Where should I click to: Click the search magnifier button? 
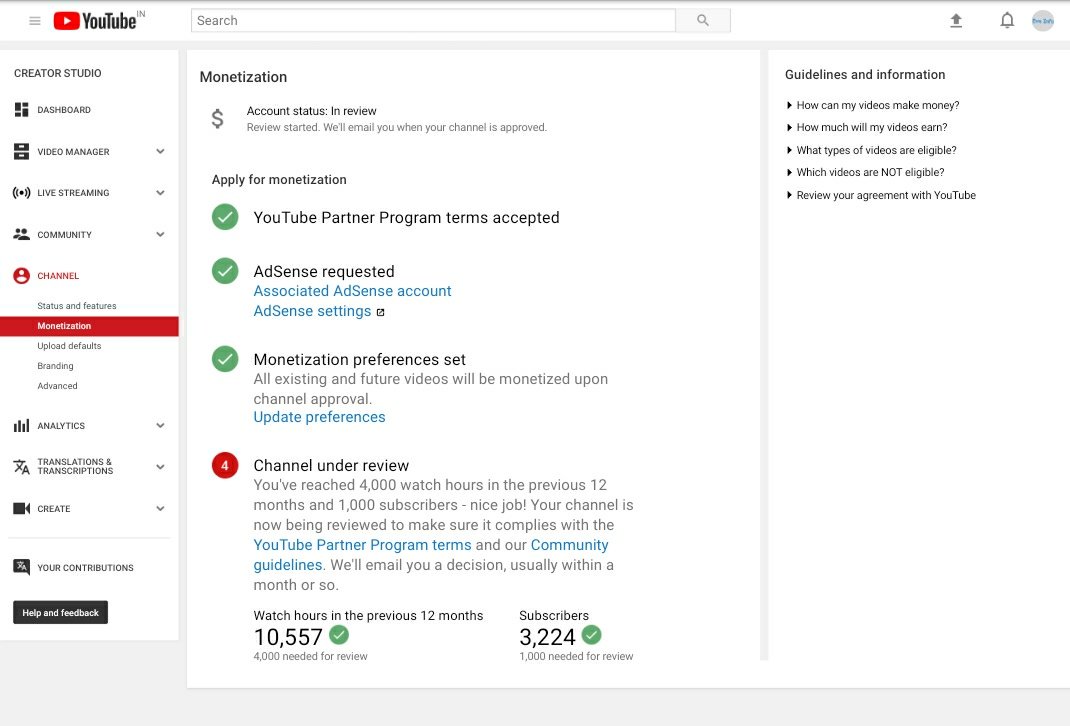click(703, 20)
